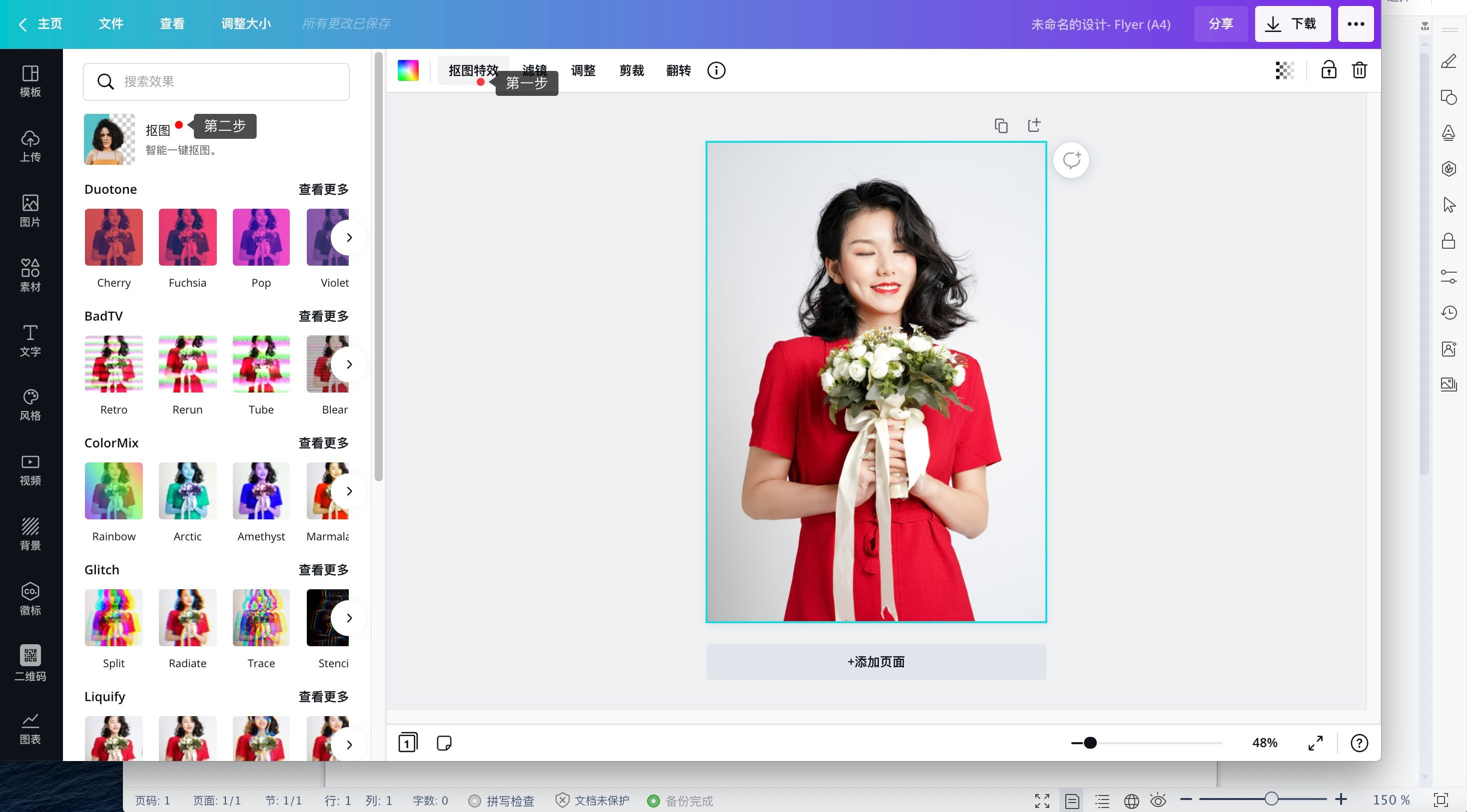
Task: Adjust the zoom slider at the bottom
Action: 1091,743
